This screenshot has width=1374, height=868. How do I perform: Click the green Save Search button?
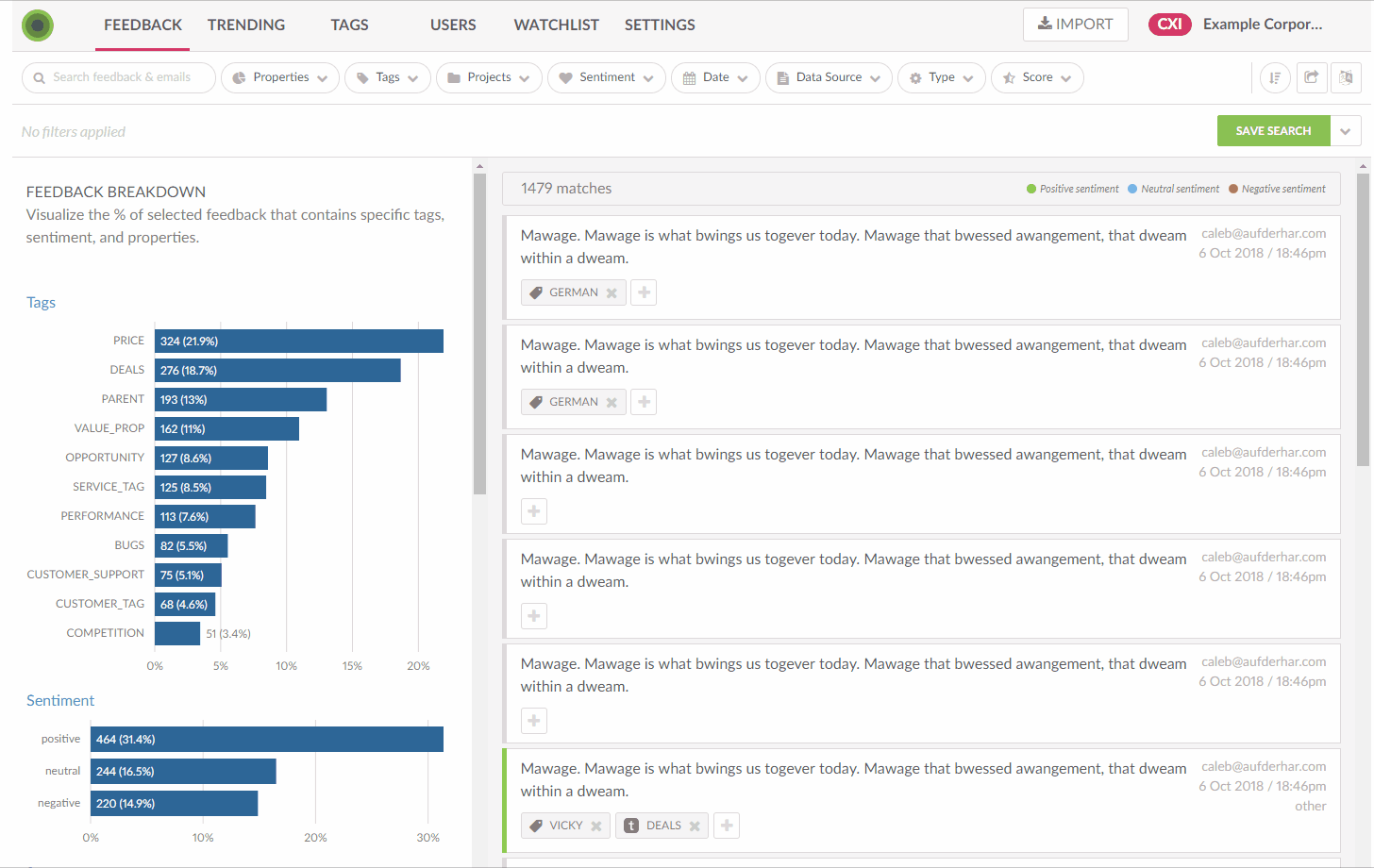(1274, 131)
